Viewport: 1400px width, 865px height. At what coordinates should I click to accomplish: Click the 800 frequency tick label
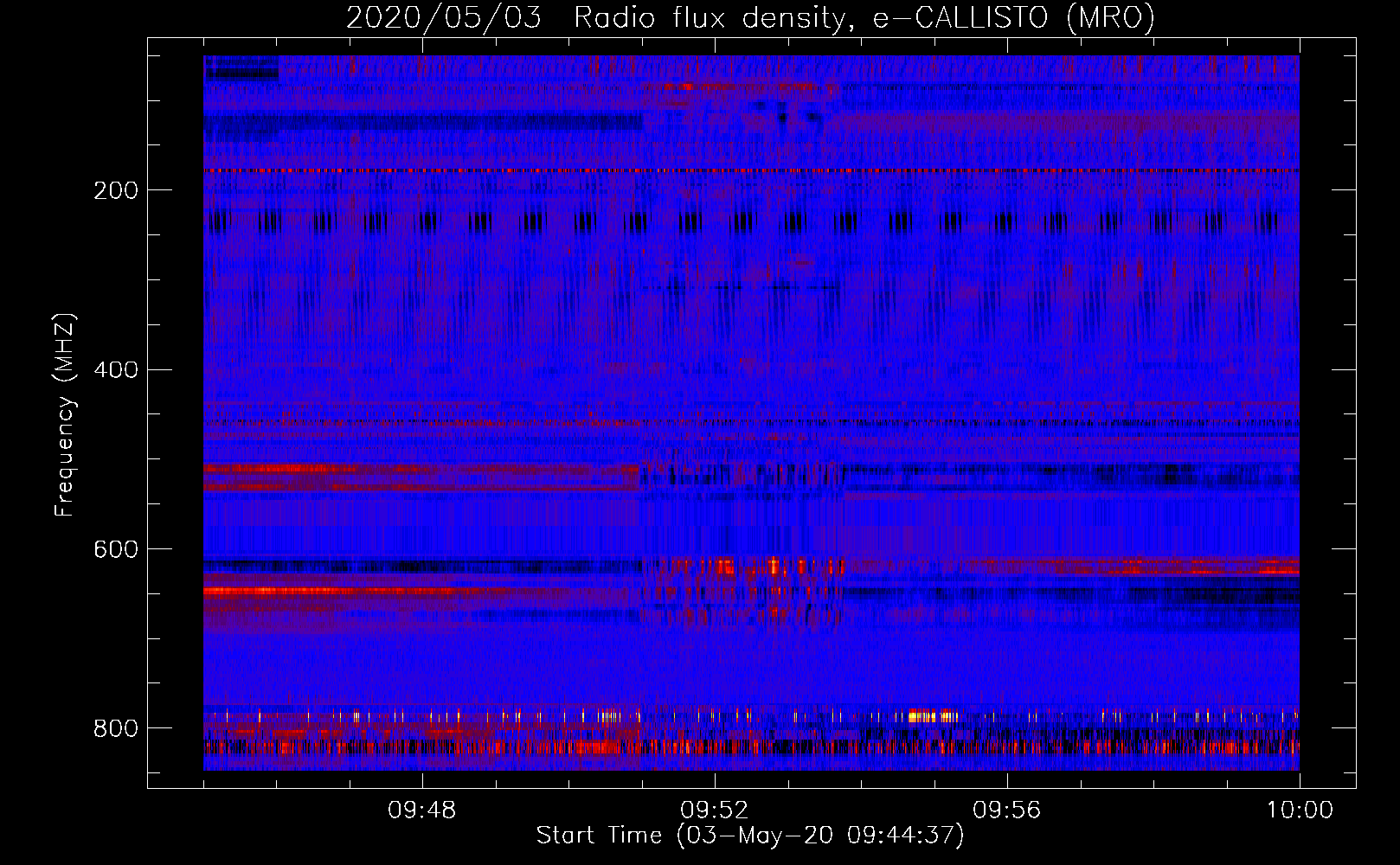115,728
